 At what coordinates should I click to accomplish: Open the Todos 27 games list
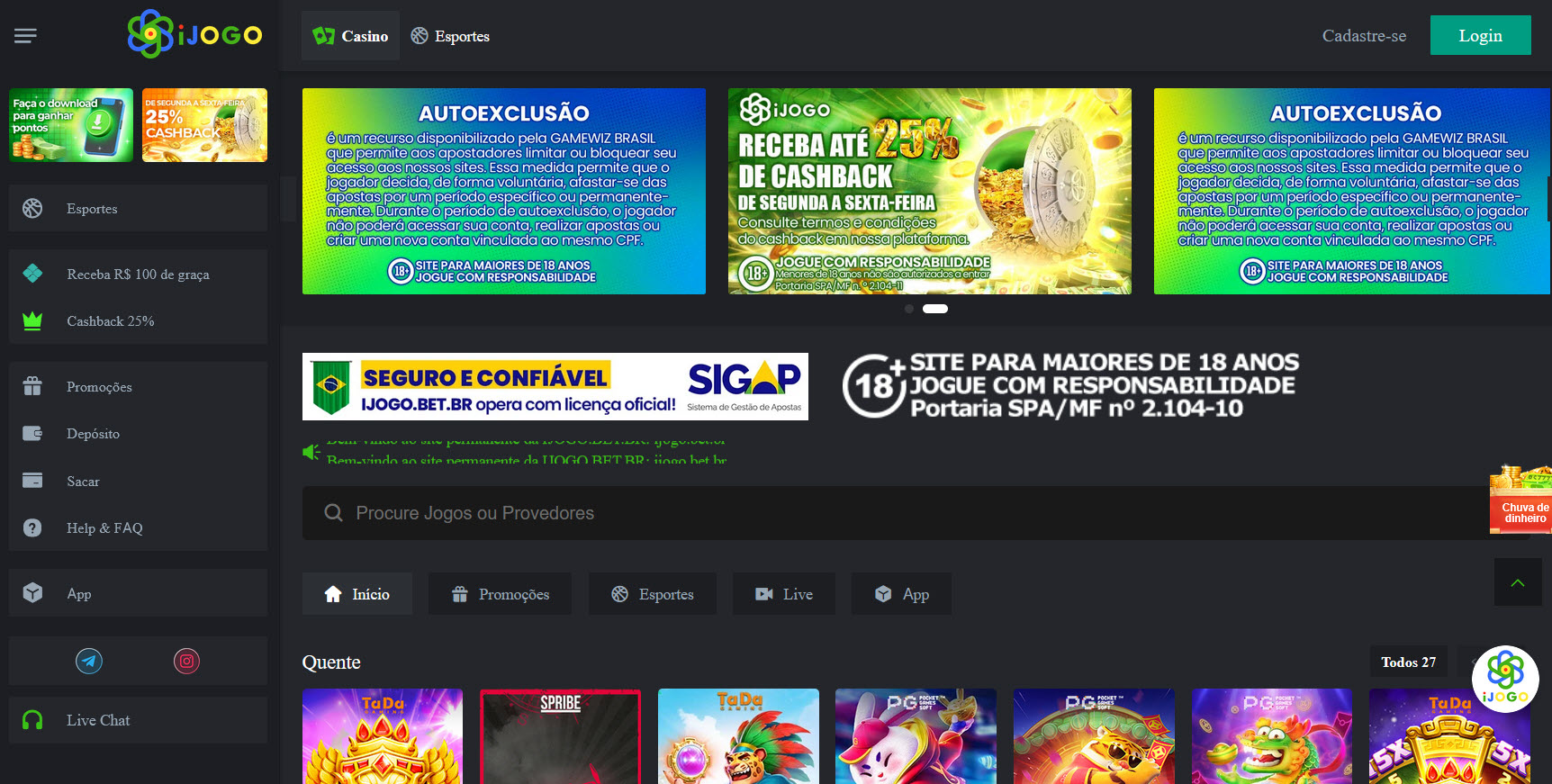1408,662
